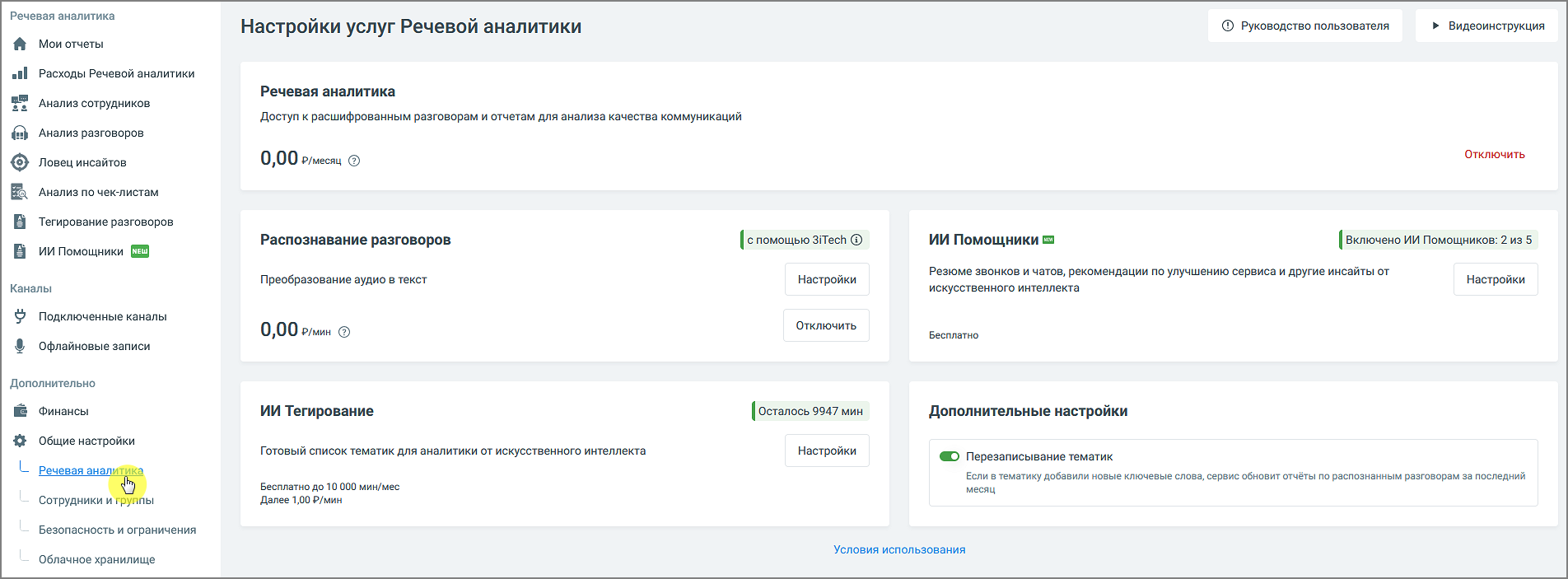Toggle the Перезаписывание тематик switch
The image size is (1568, 579).
[950, 456]
